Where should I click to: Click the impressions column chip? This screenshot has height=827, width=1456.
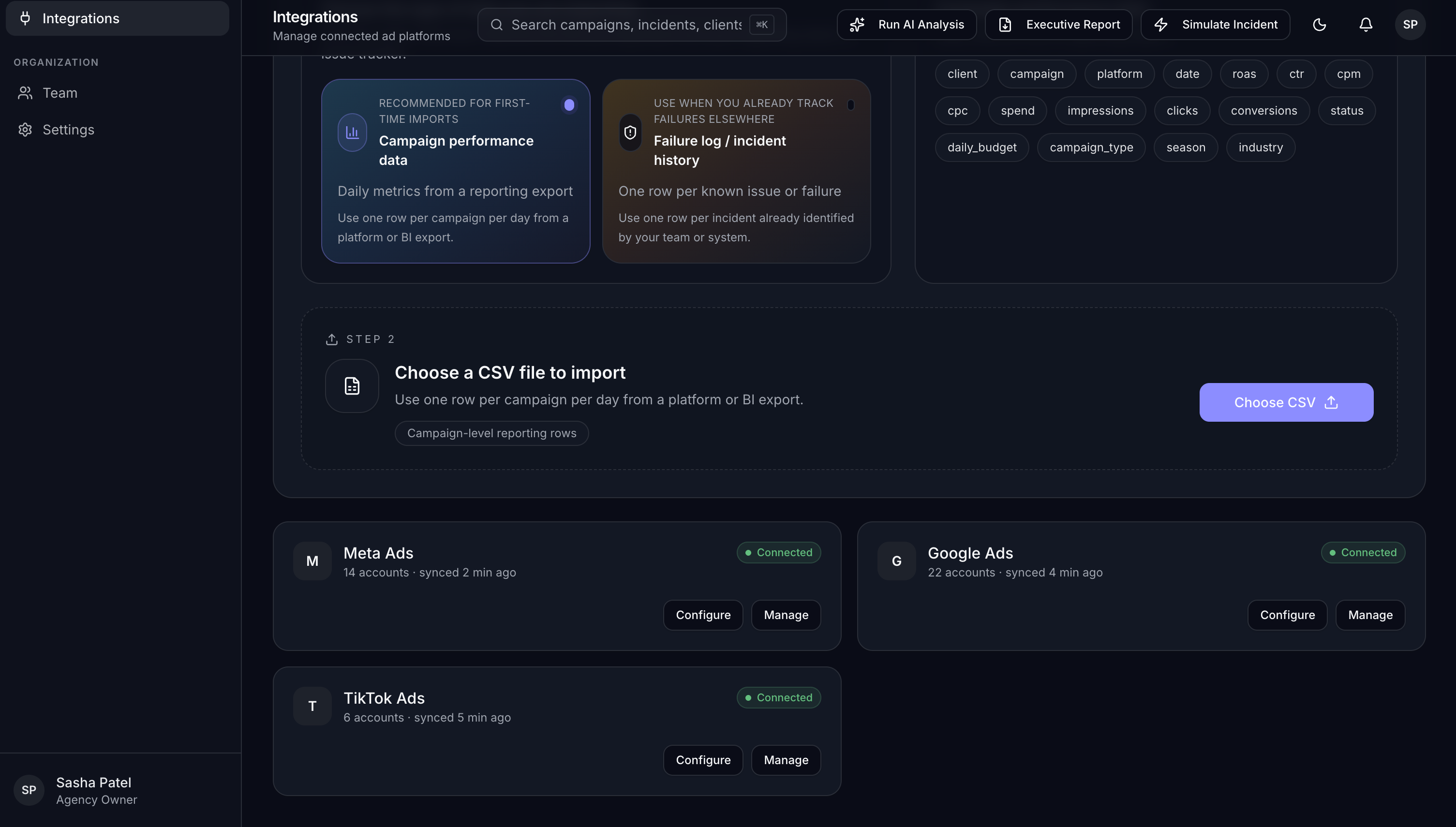(x=1100, y=111)
